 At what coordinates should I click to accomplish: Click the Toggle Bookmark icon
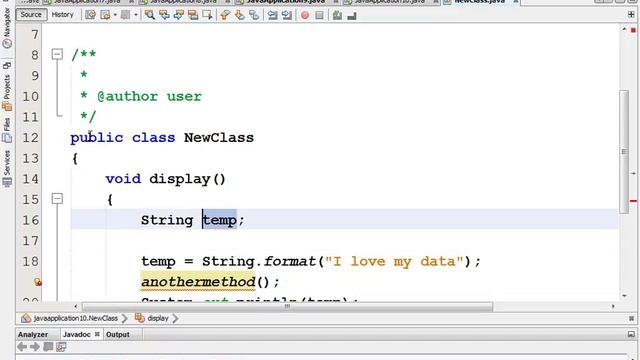tap(254, 16)
